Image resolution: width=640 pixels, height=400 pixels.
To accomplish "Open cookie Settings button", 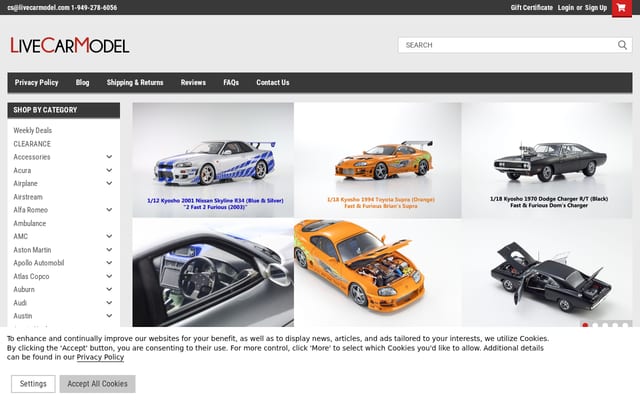I will tap(33, 384).
